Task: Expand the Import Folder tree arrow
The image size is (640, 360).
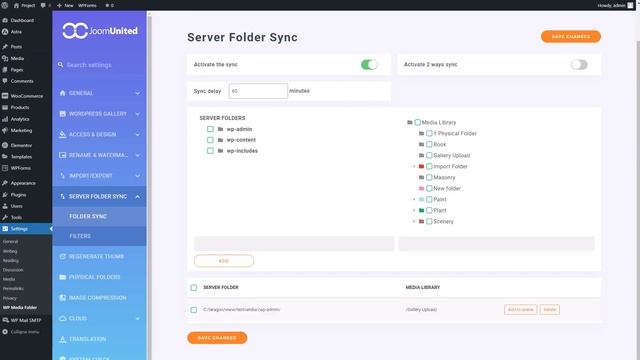Action: (414, 167)
